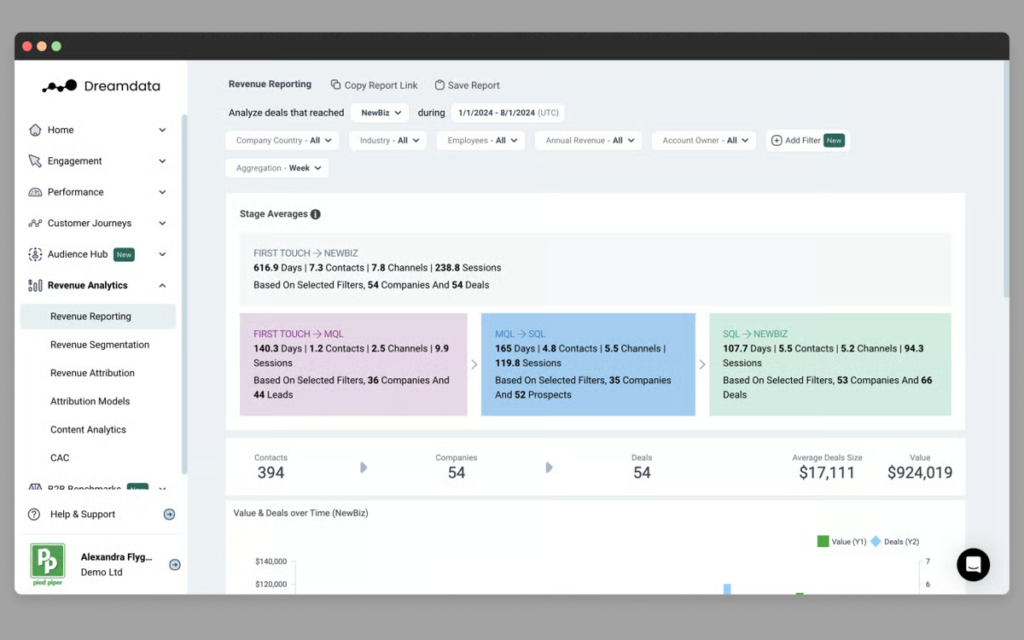Click the New badge on Audience Hub
1024x640 pixels.
124,255
